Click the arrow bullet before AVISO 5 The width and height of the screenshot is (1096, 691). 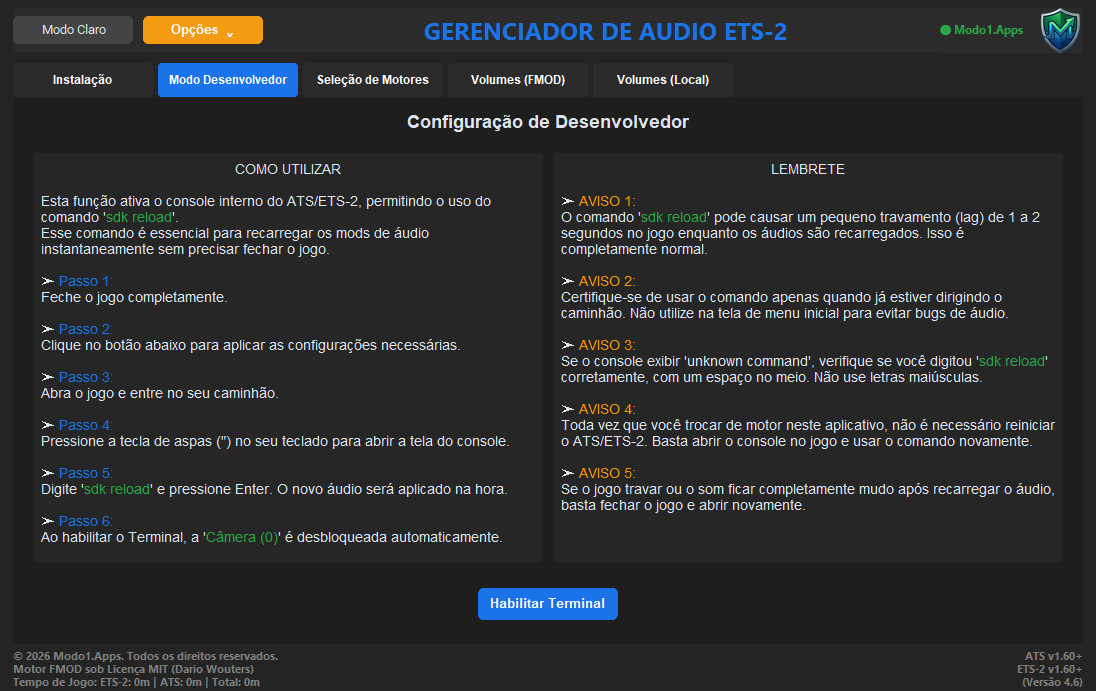click(x=568, y=473)
